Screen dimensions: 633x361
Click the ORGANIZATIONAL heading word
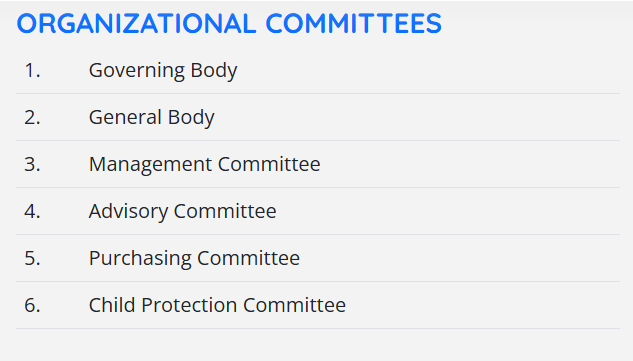point(136,23)
